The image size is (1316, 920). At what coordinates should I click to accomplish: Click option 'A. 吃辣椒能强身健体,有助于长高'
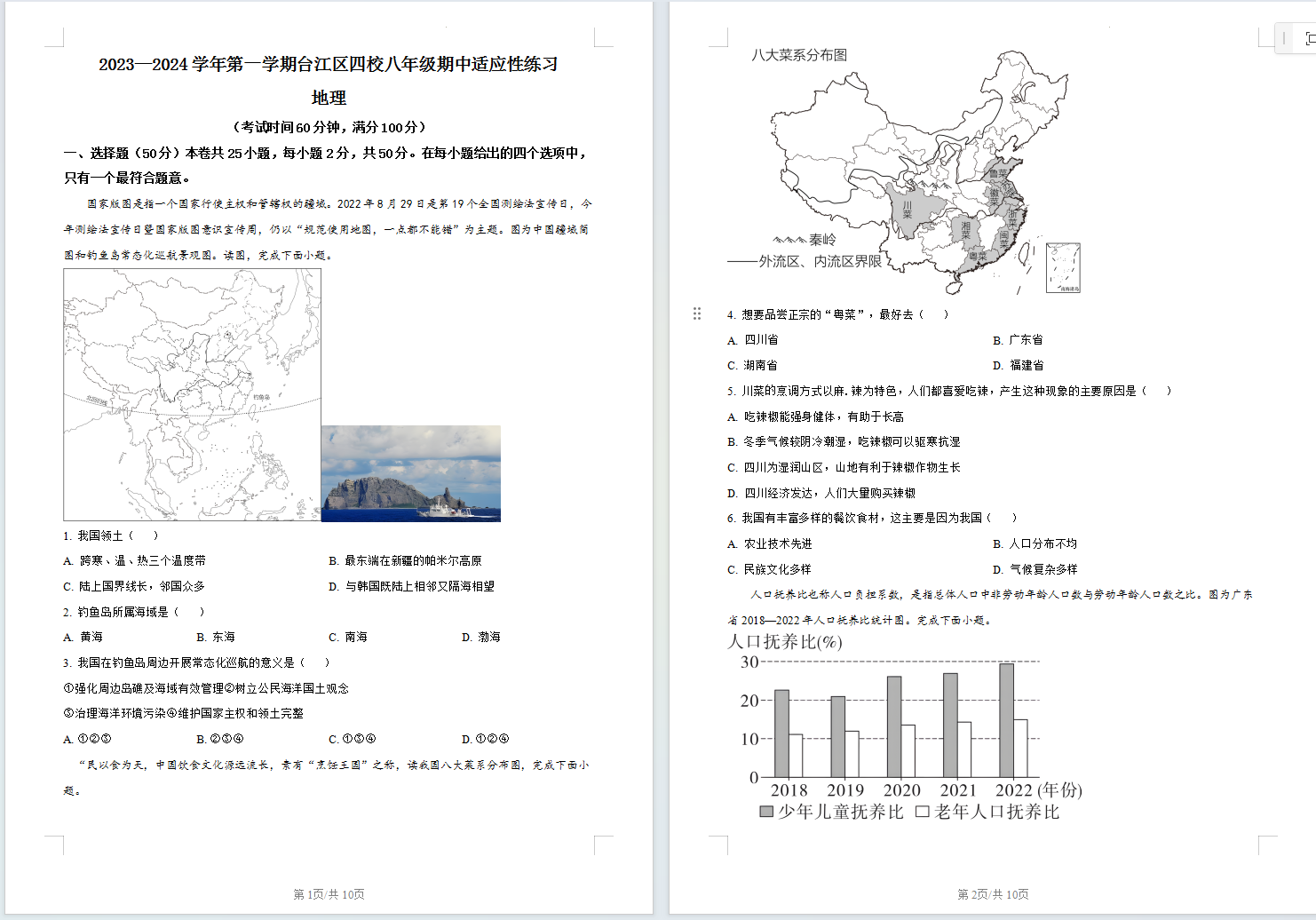point(815,416)
